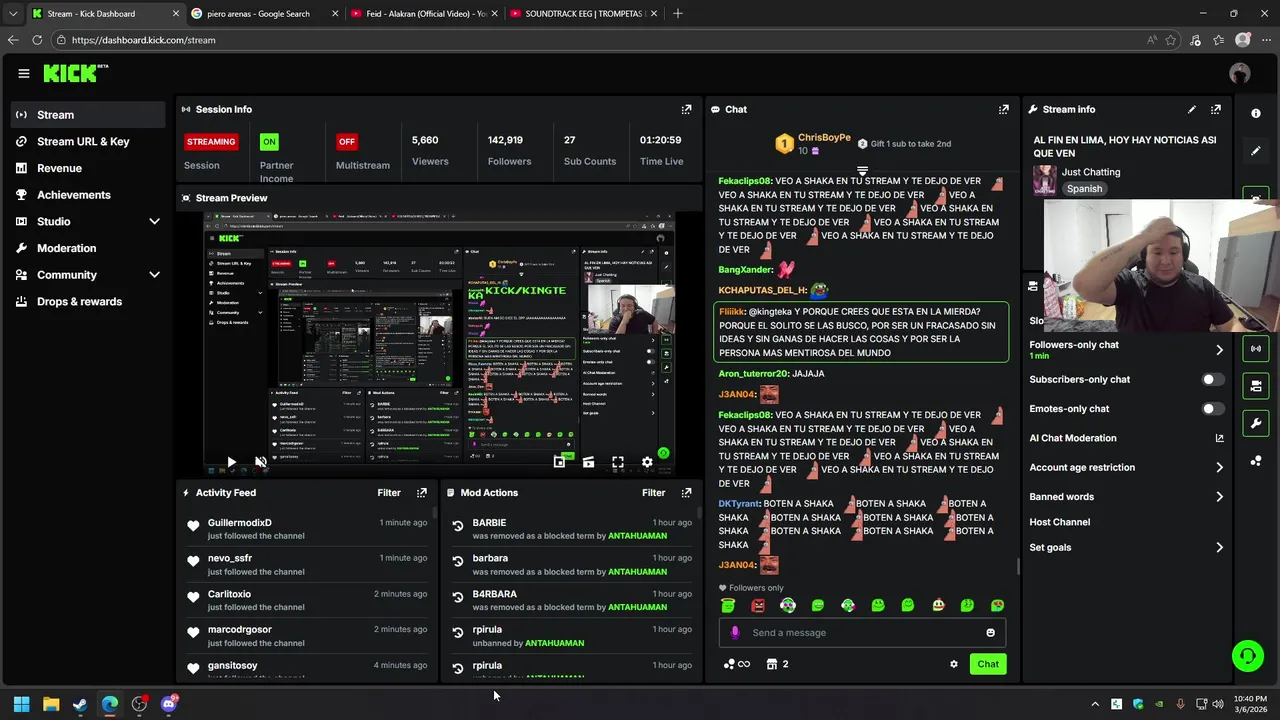Open the hamburger menu beside Kick logo

[x=23, y=73]
